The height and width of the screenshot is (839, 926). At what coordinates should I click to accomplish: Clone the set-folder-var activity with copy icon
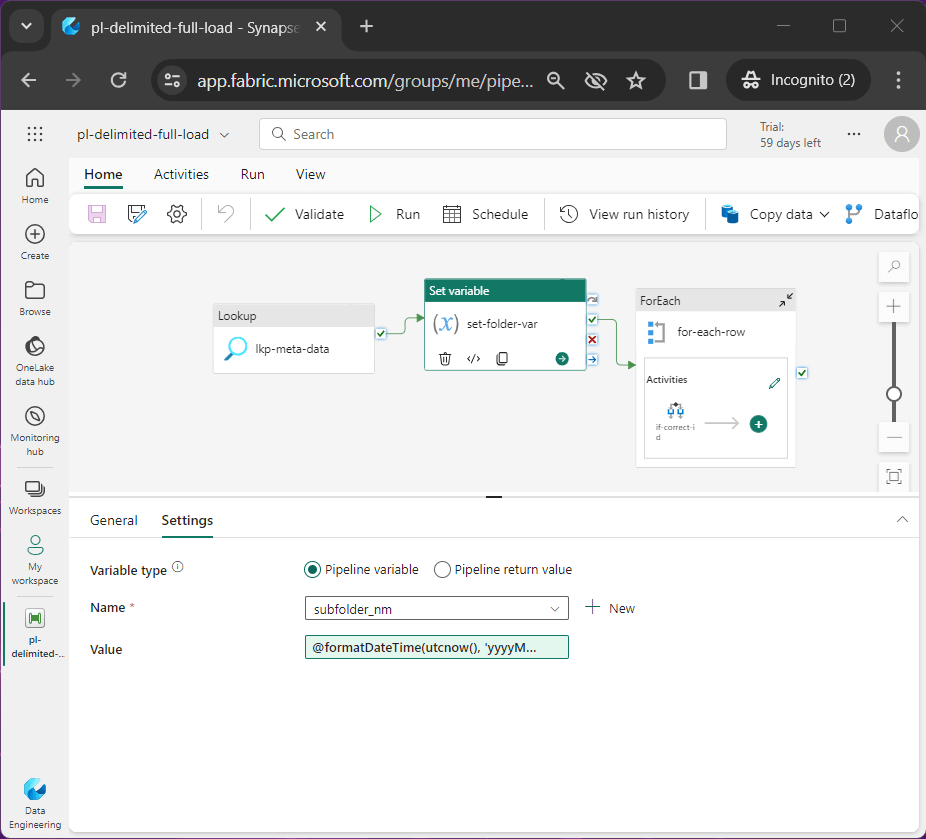click(502, 358)
